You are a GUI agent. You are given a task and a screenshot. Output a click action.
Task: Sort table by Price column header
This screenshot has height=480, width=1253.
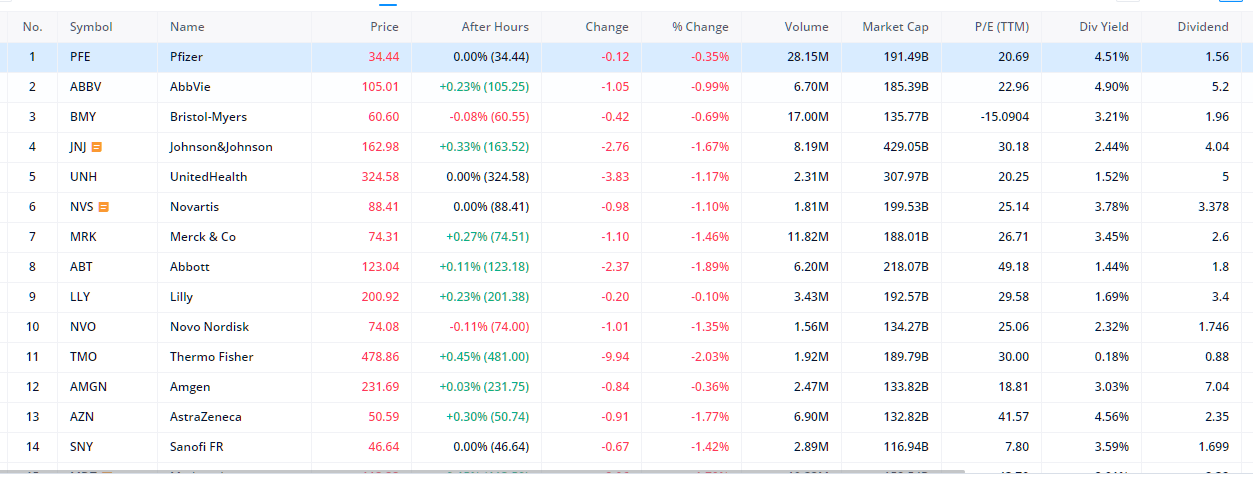[384, 27]
